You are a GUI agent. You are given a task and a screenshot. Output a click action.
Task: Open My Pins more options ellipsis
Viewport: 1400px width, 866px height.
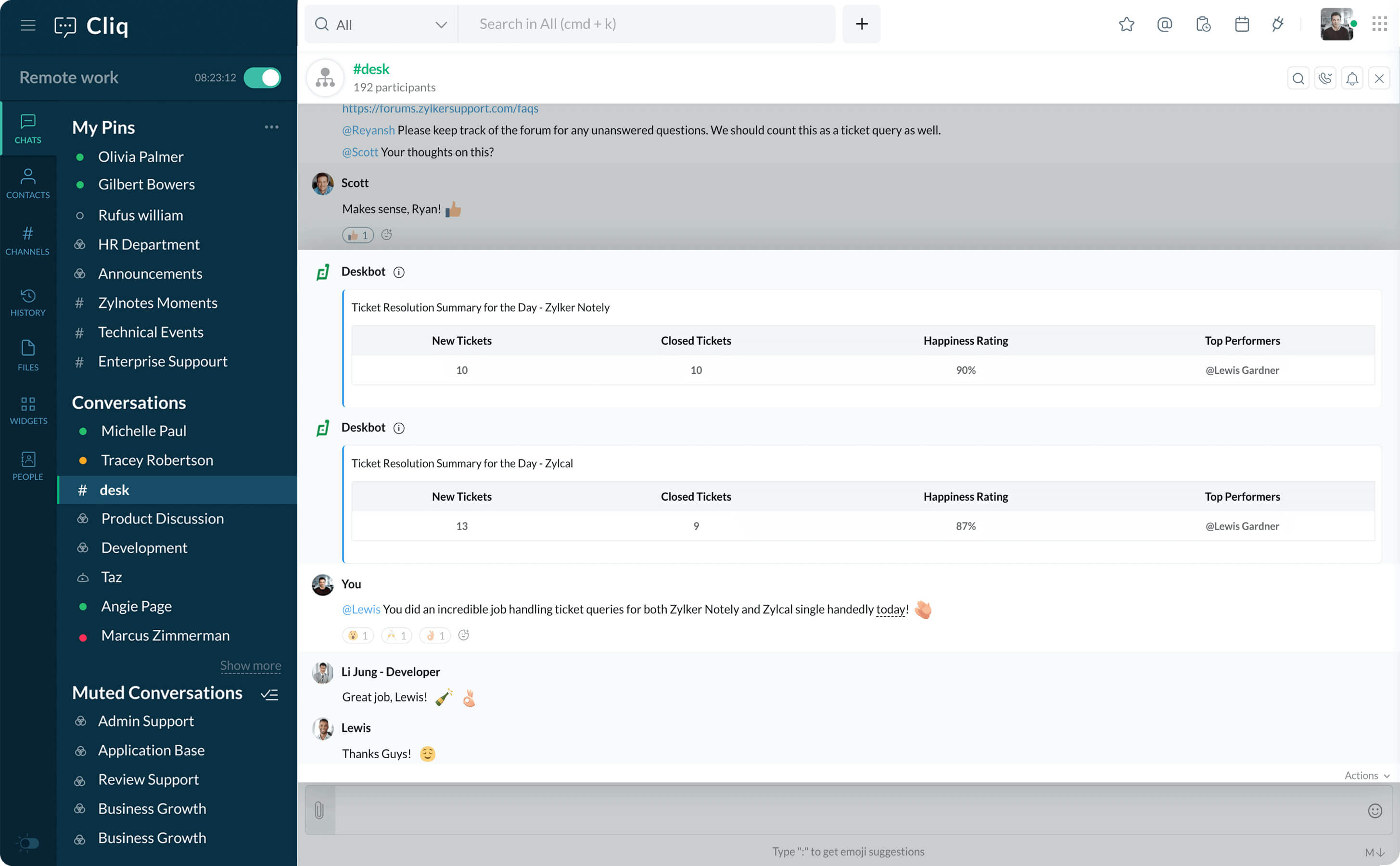(x=271, y=127)
